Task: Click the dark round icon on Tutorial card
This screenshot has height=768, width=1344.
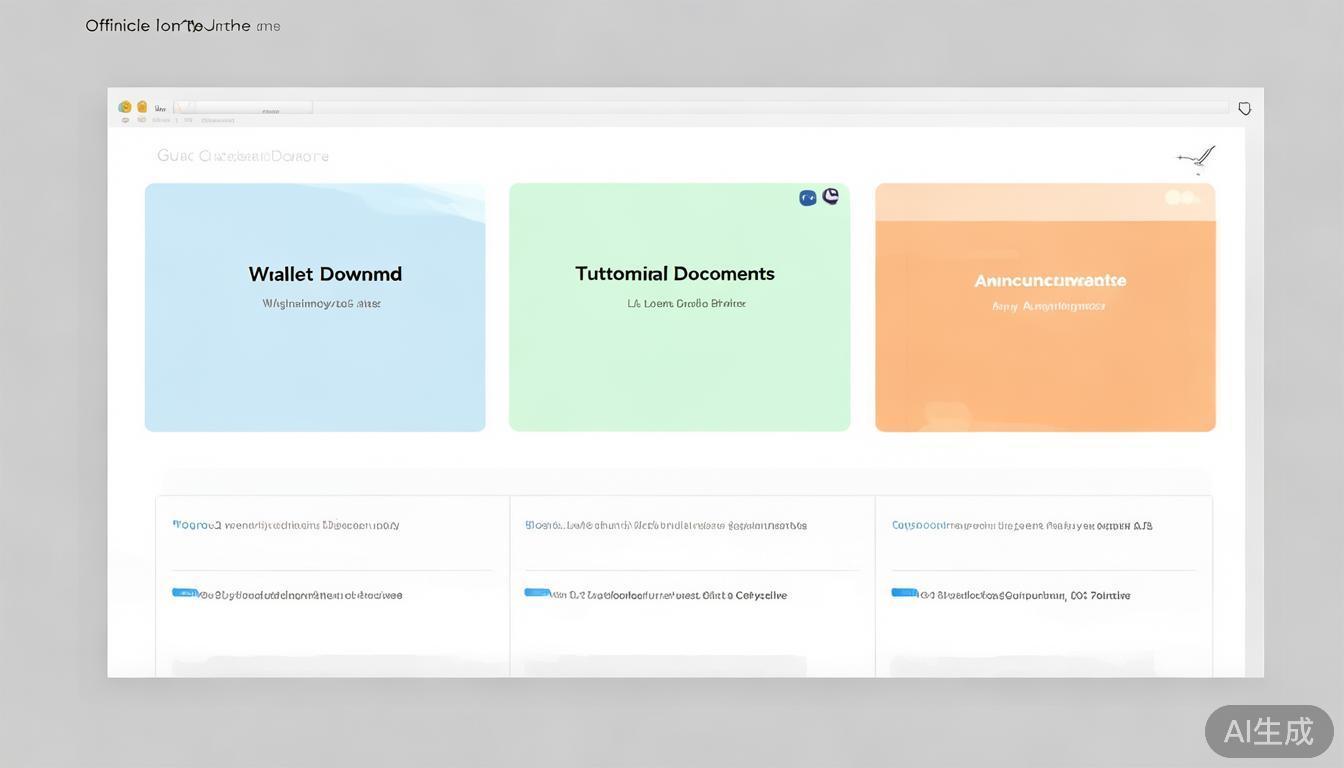Action: point(830,197)
